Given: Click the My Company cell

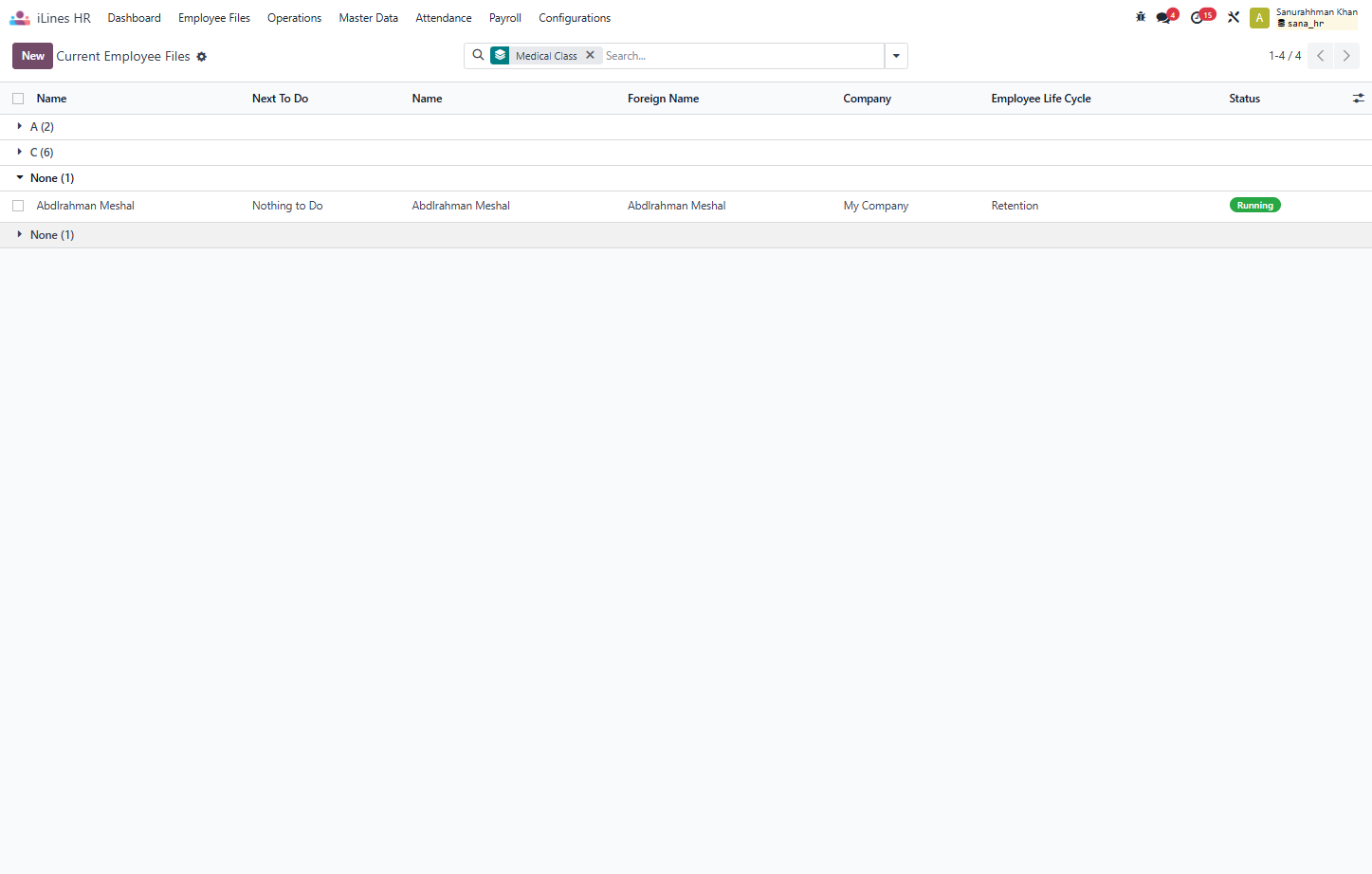Looking at the screenshot, I should click(875, 206).
